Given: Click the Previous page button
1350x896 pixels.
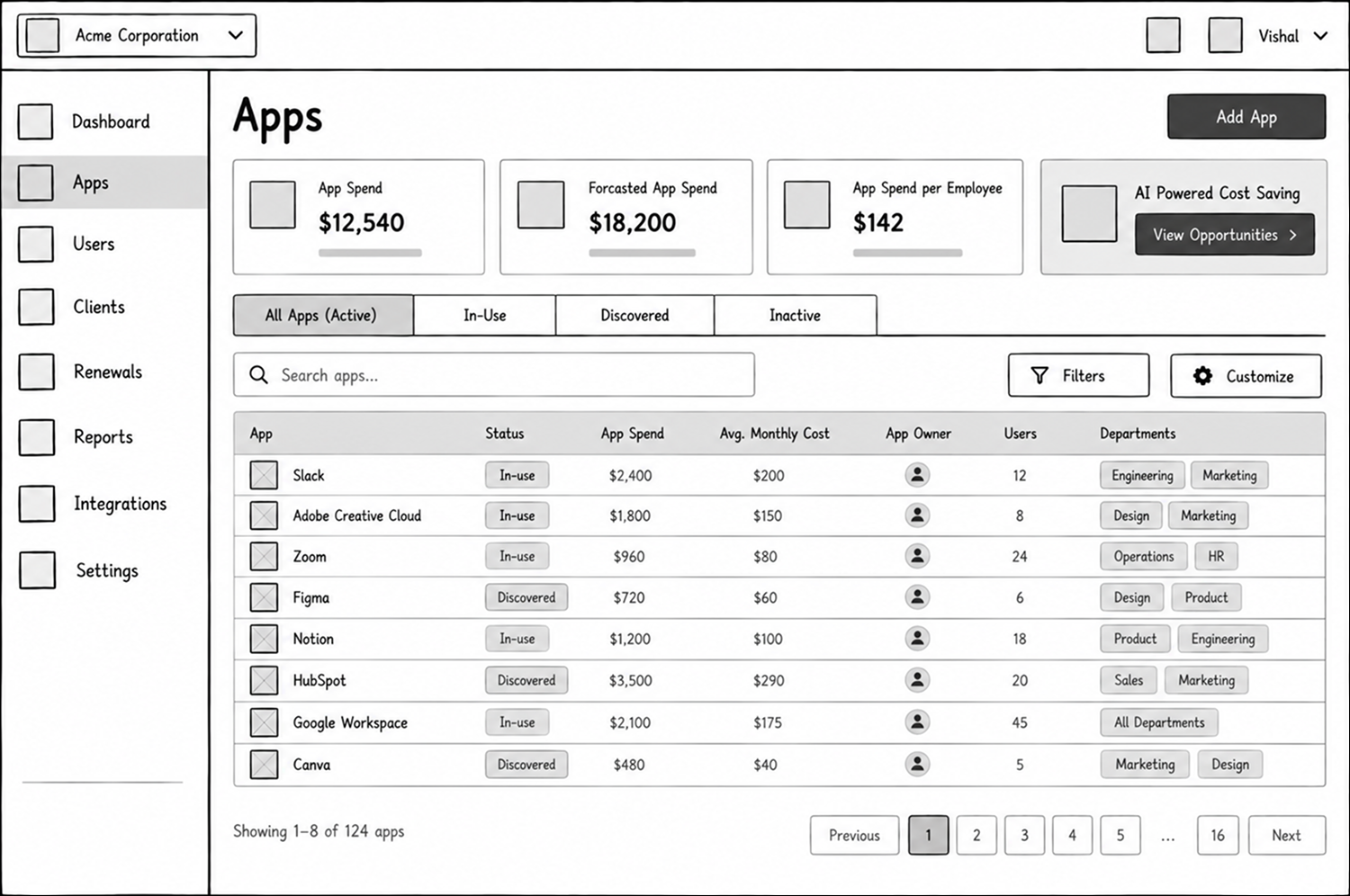Looking at the screenshot, I should pos(854,836).
